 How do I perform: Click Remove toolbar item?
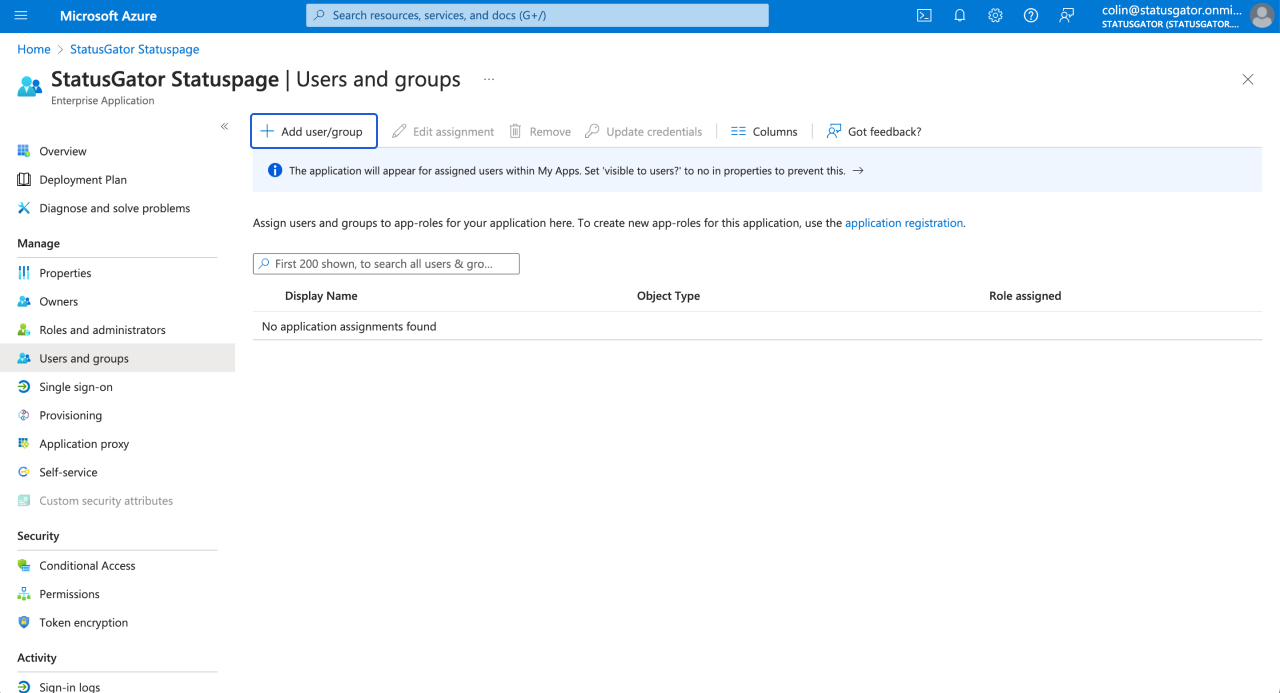[x=540, y=131]
